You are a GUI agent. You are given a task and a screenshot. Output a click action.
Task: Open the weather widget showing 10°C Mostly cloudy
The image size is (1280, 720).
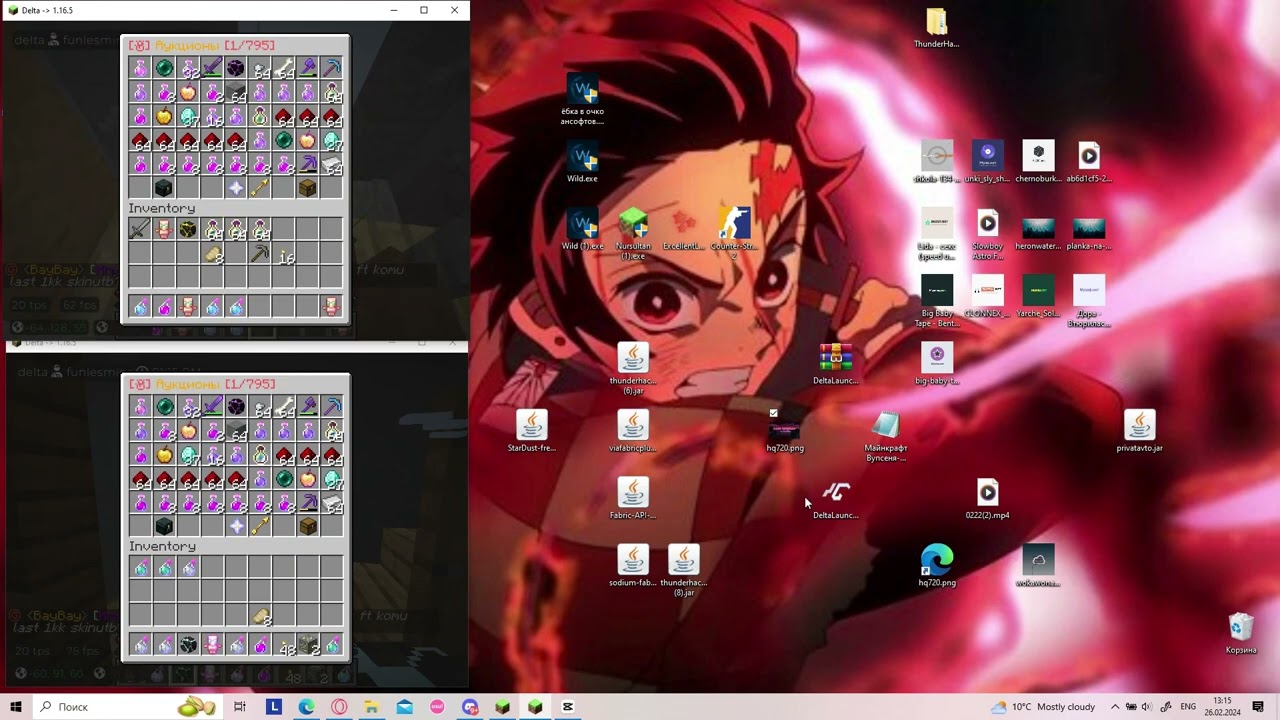click(1043, 707)
